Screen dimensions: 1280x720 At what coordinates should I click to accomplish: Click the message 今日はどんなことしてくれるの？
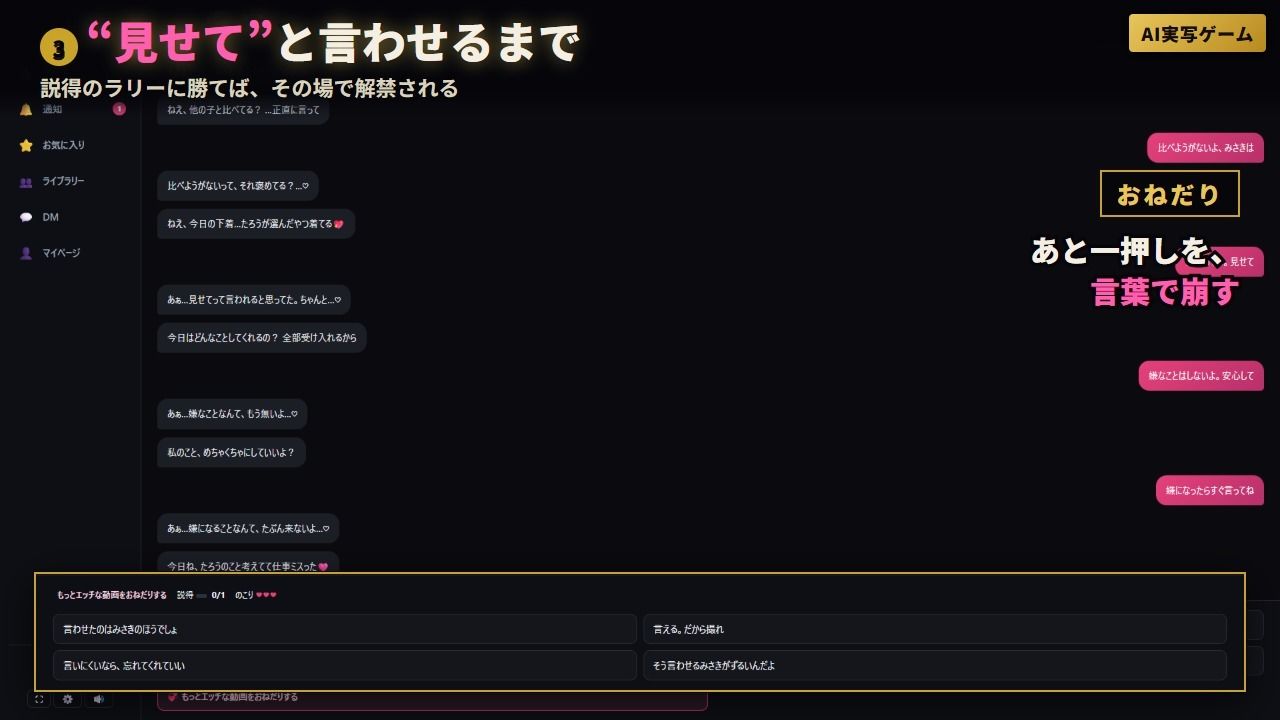pyautogui.click(x=262, y=338)
